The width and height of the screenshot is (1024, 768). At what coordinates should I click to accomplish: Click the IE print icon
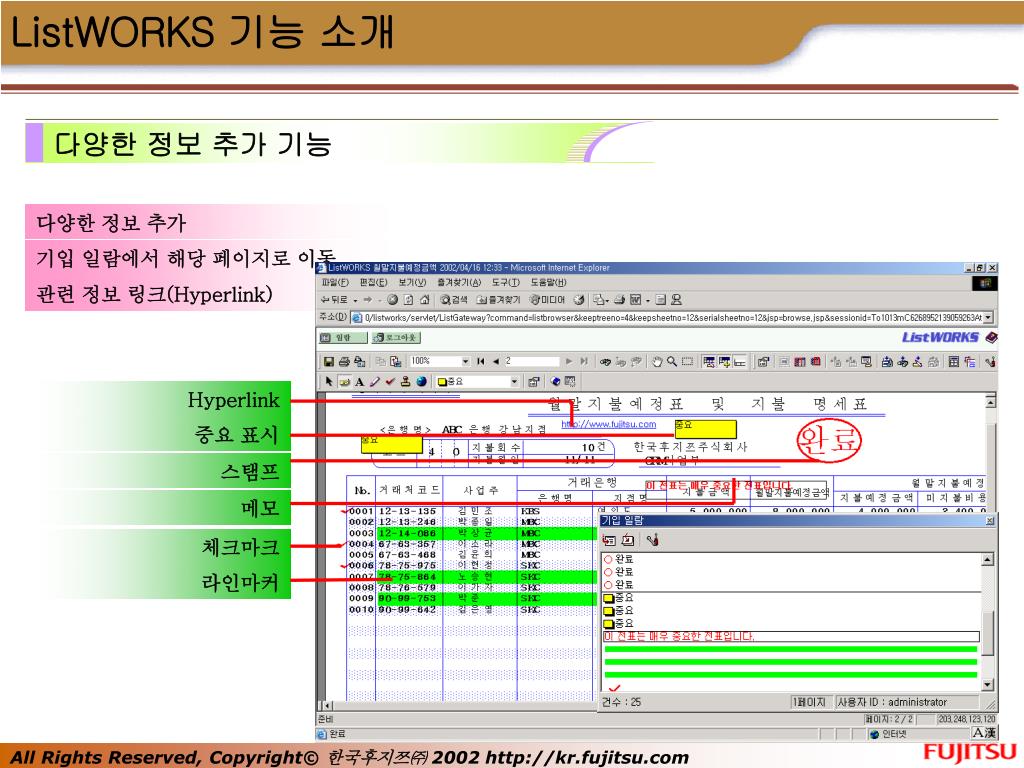pyautogui.click(x=619, y=300)
